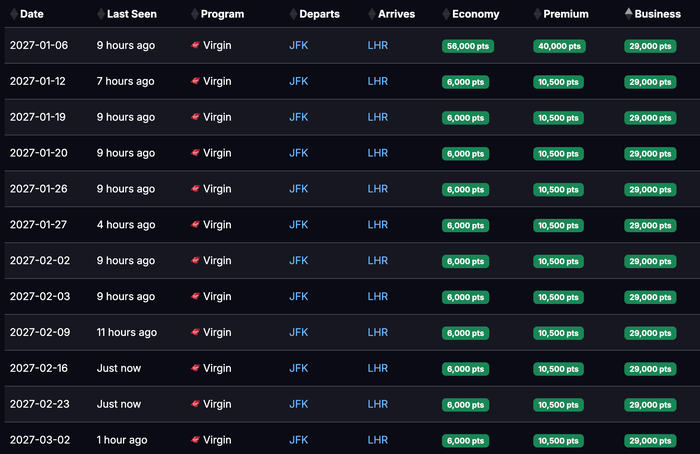This screenshot has width=700, height=454.
Task: Click Business 29,000 pts badge for 2027-02-02
Action: [x=650, y=261]
